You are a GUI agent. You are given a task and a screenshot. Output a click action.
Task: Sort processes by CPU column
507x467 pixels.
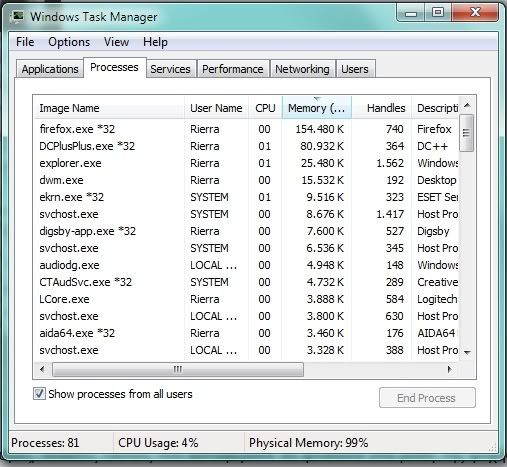coord(265,108)
